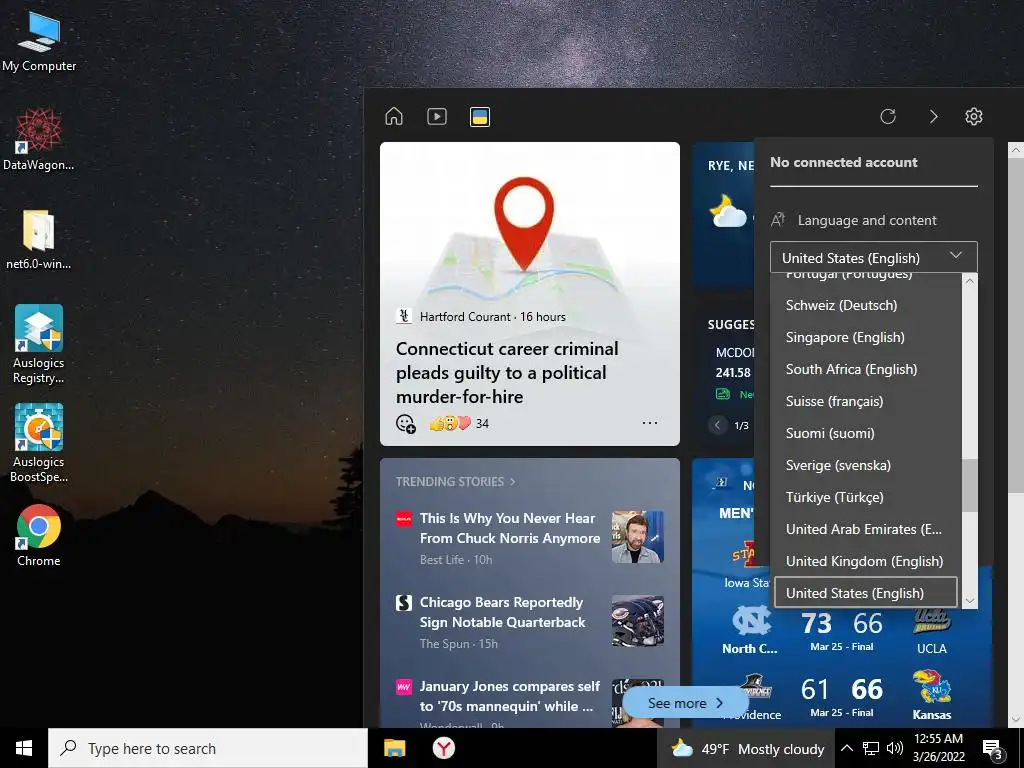1024x768 pixels.
Task: Expand Trending Stories section chevron
Action: pos(513,482)
